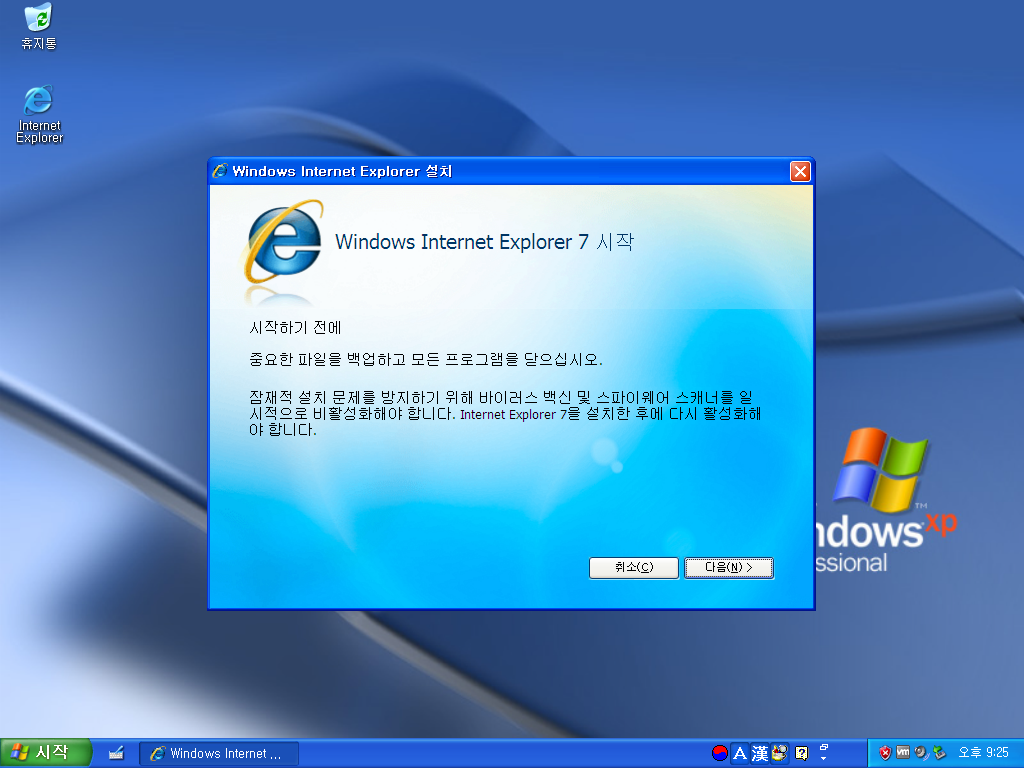Open the VMware Tools tray icon
1024x768 pixels.
903,752
